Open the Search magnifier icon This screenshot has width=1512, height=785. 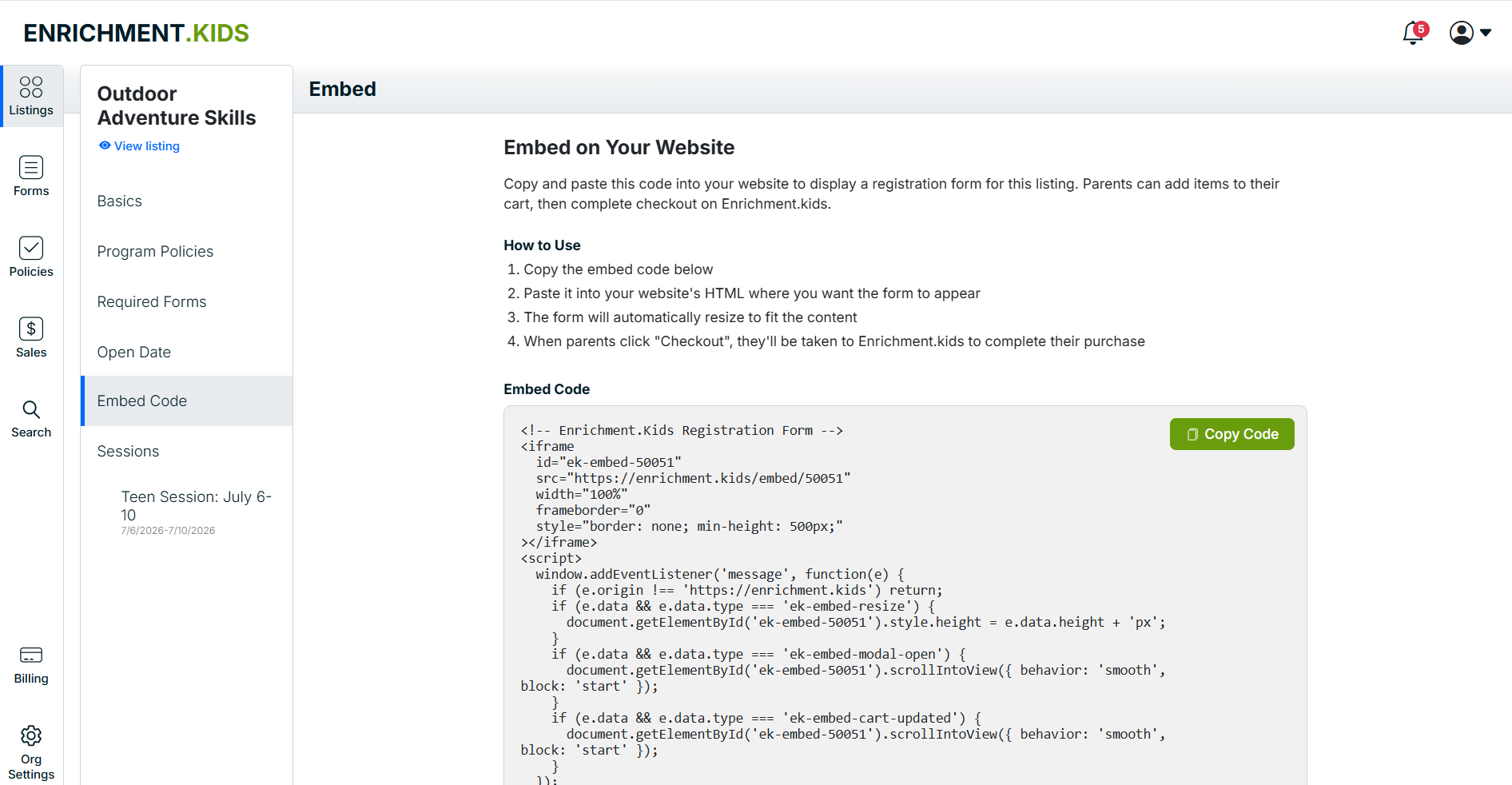pos(31,409)
